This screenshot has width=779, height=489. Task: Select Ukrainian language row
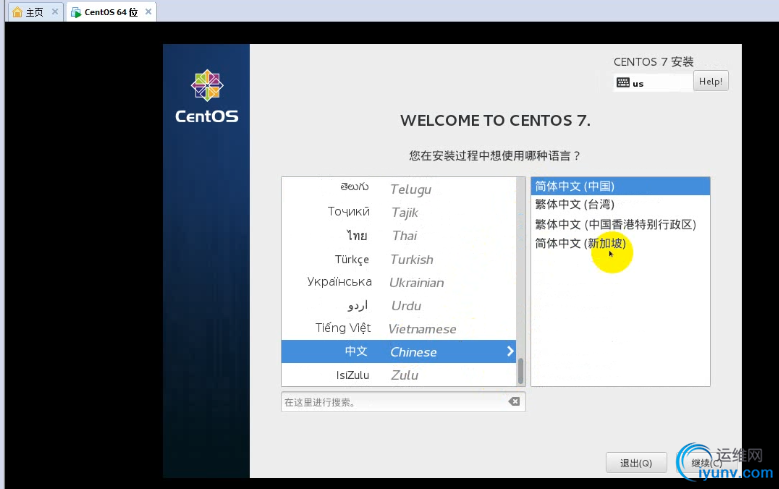click(x=399, y=282)
